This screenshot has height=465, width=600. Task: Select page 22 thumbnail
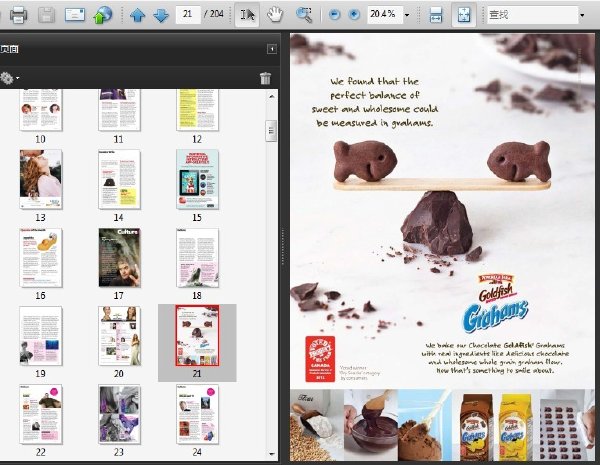click(41, 414)
